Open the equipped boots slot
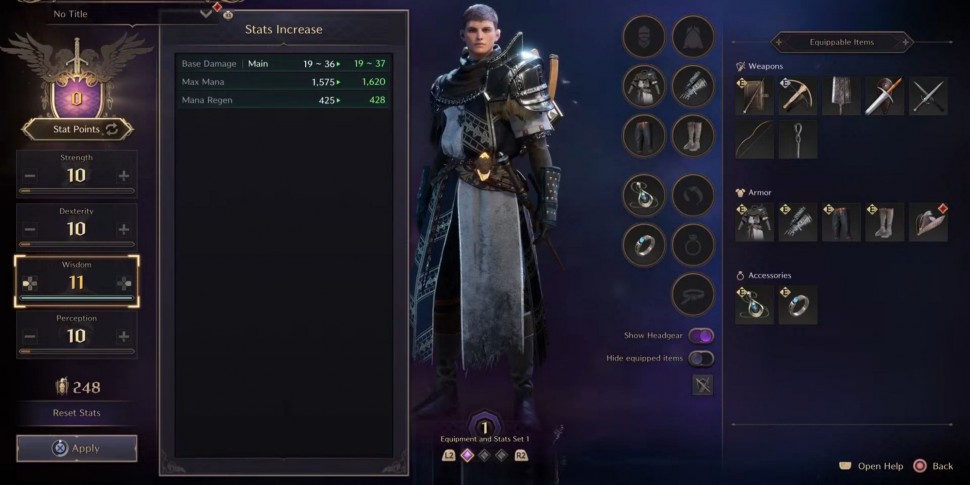 pos(693,135)
